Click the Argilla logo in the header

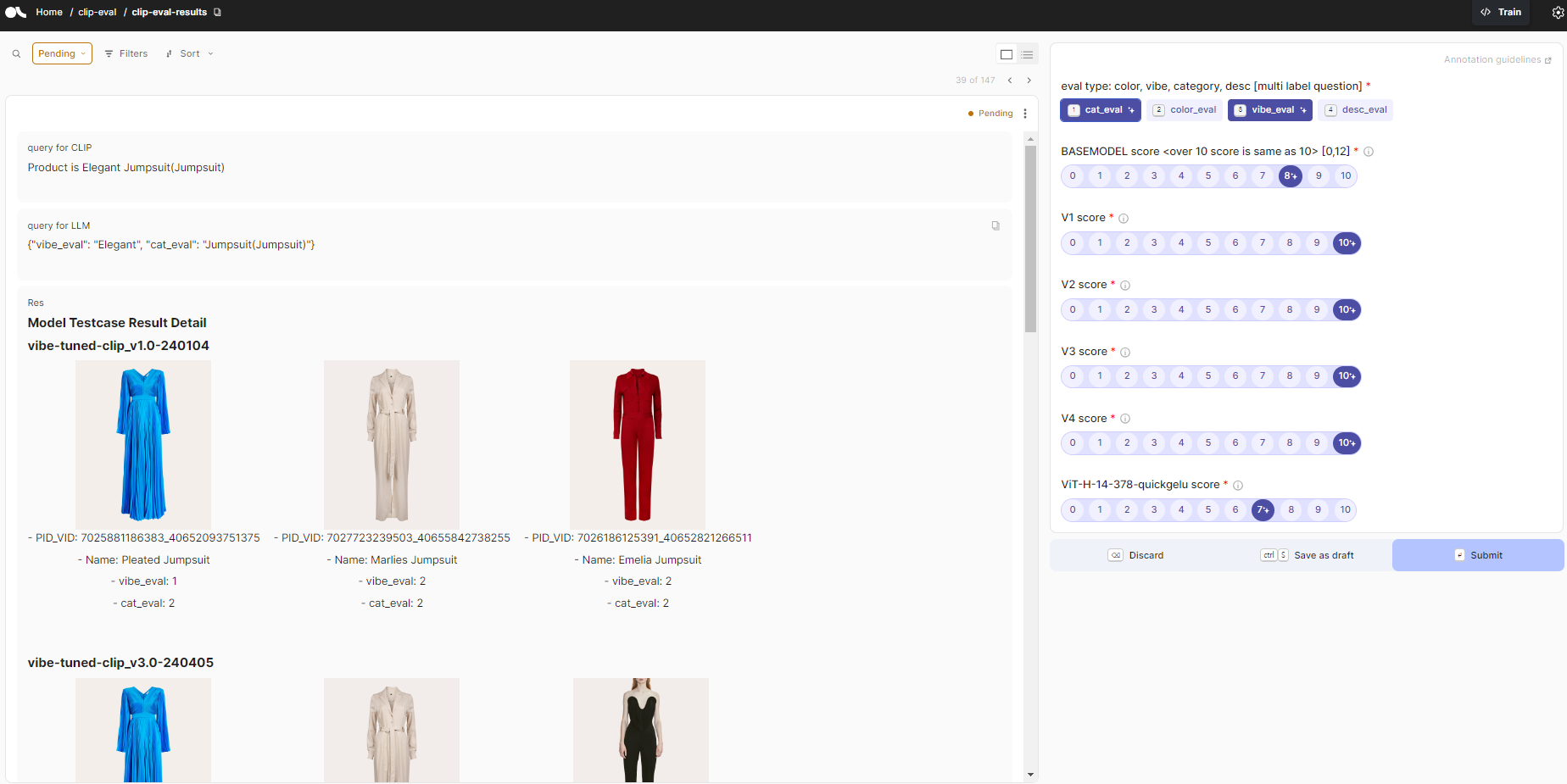(x=16, y=12)
